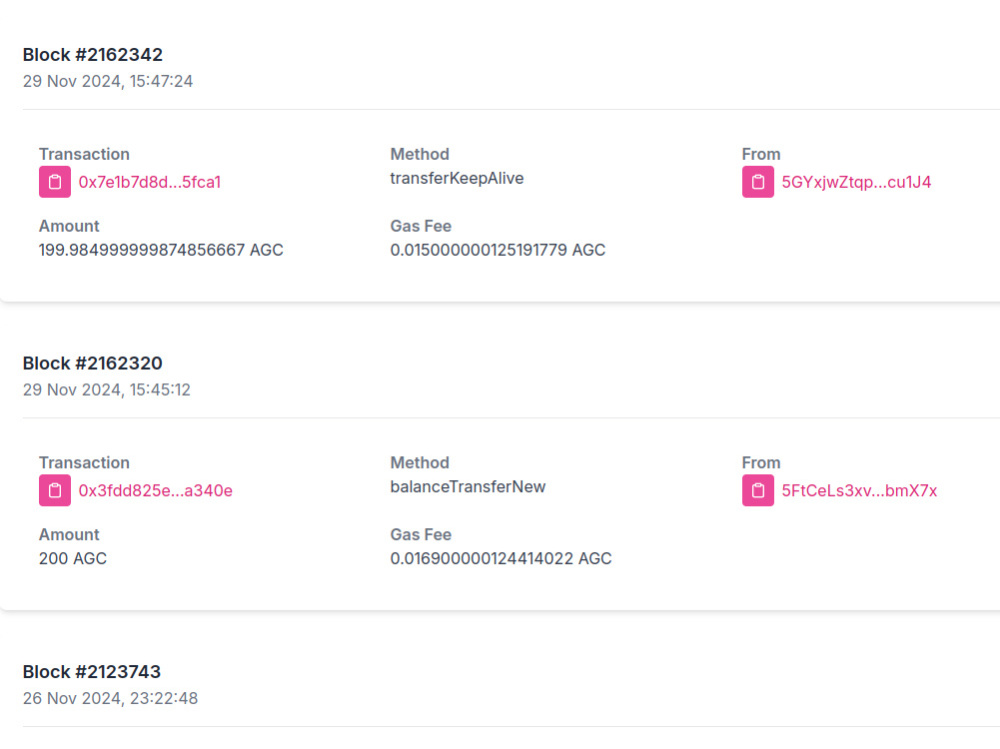Click the 200 AGC amount value

[72, 558]
